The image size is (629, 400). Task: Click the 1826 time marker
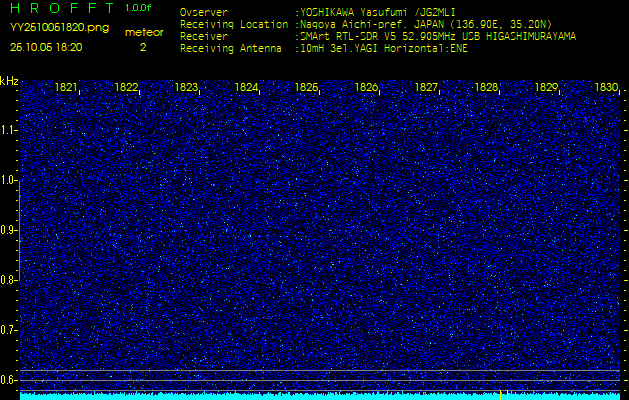[366, 88]
